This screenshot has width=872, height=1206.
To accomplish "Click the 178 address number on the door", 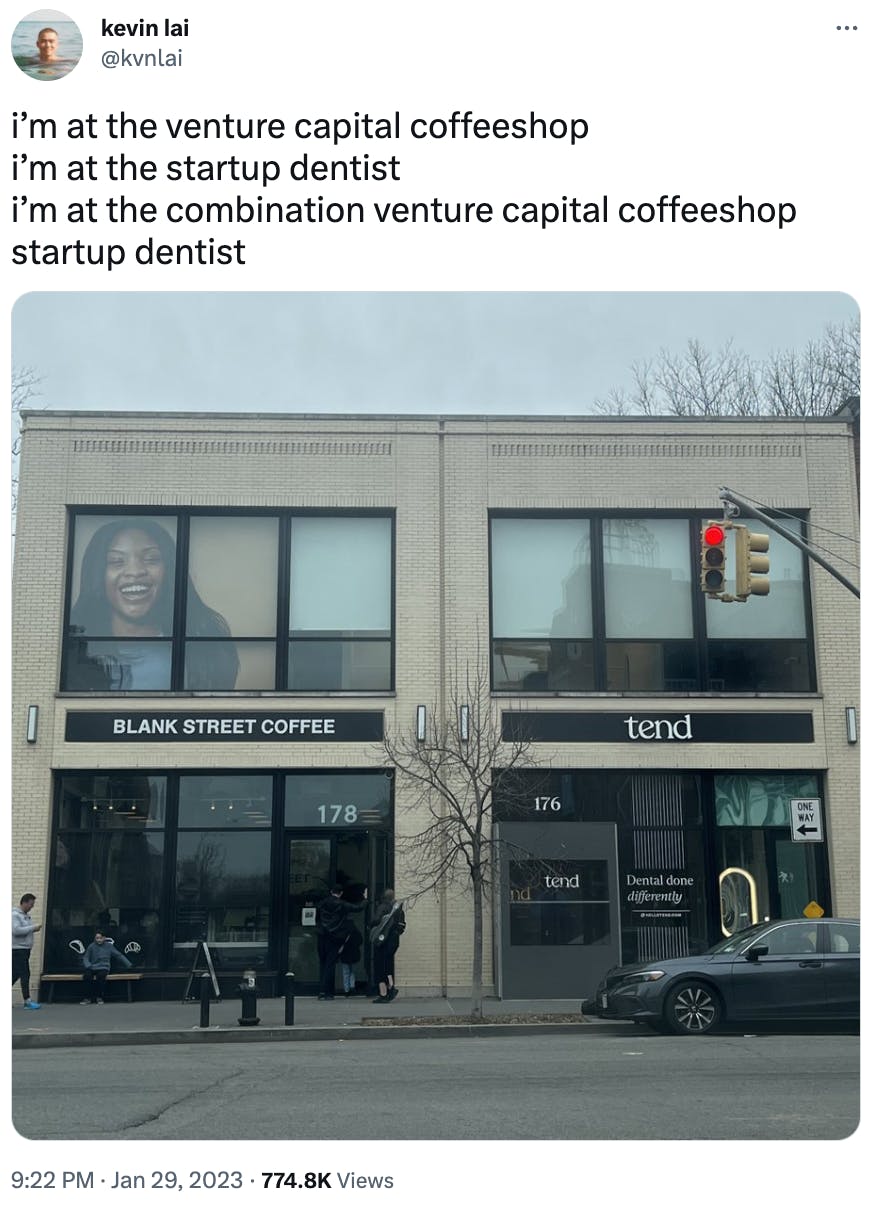I will pos(337,814).
